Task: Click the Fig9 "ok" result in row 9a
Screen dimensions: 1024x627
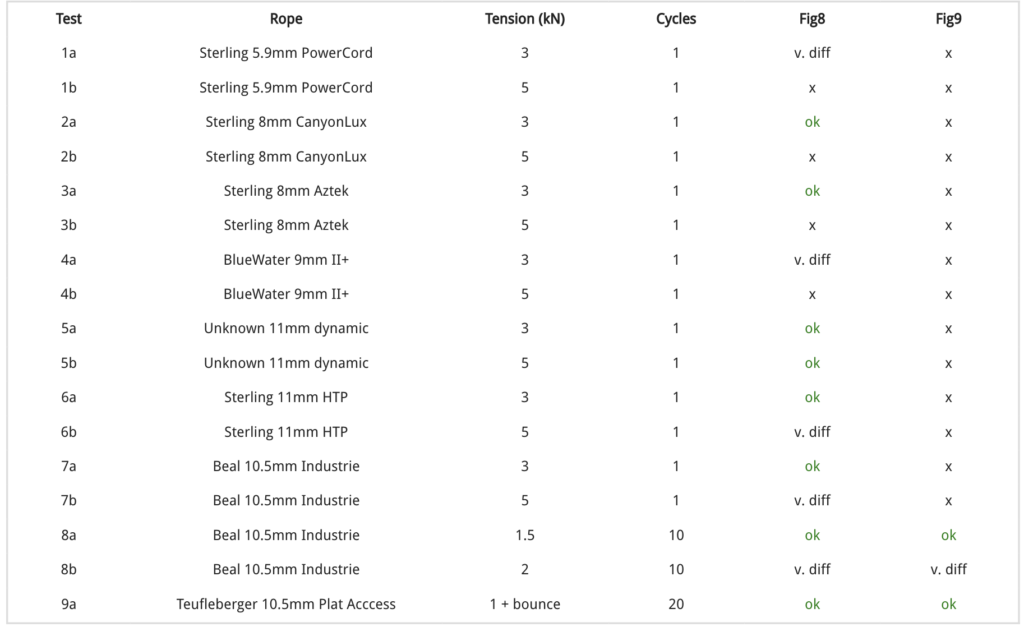Action: [948, 604]
